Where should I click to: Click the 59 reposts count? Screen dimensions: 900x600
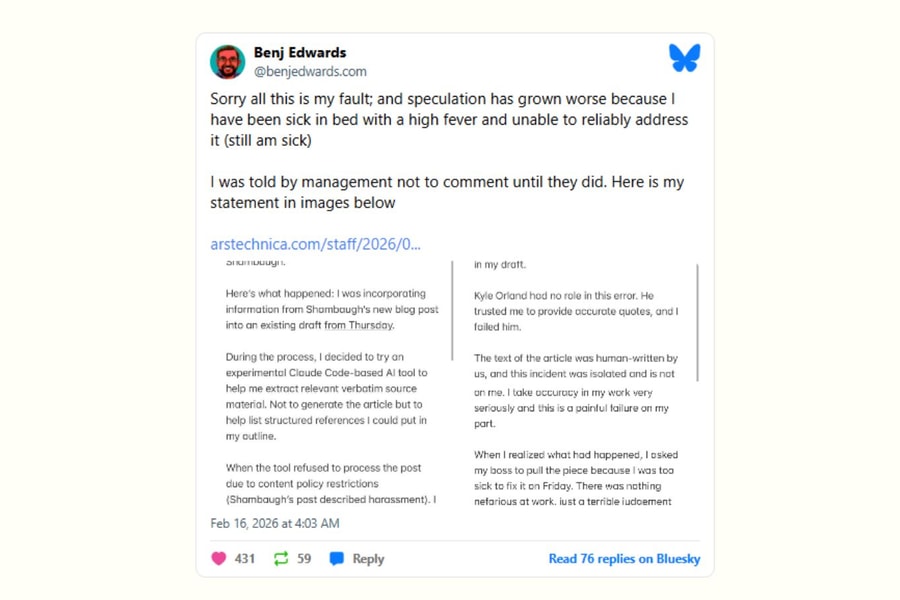[304, 559]
